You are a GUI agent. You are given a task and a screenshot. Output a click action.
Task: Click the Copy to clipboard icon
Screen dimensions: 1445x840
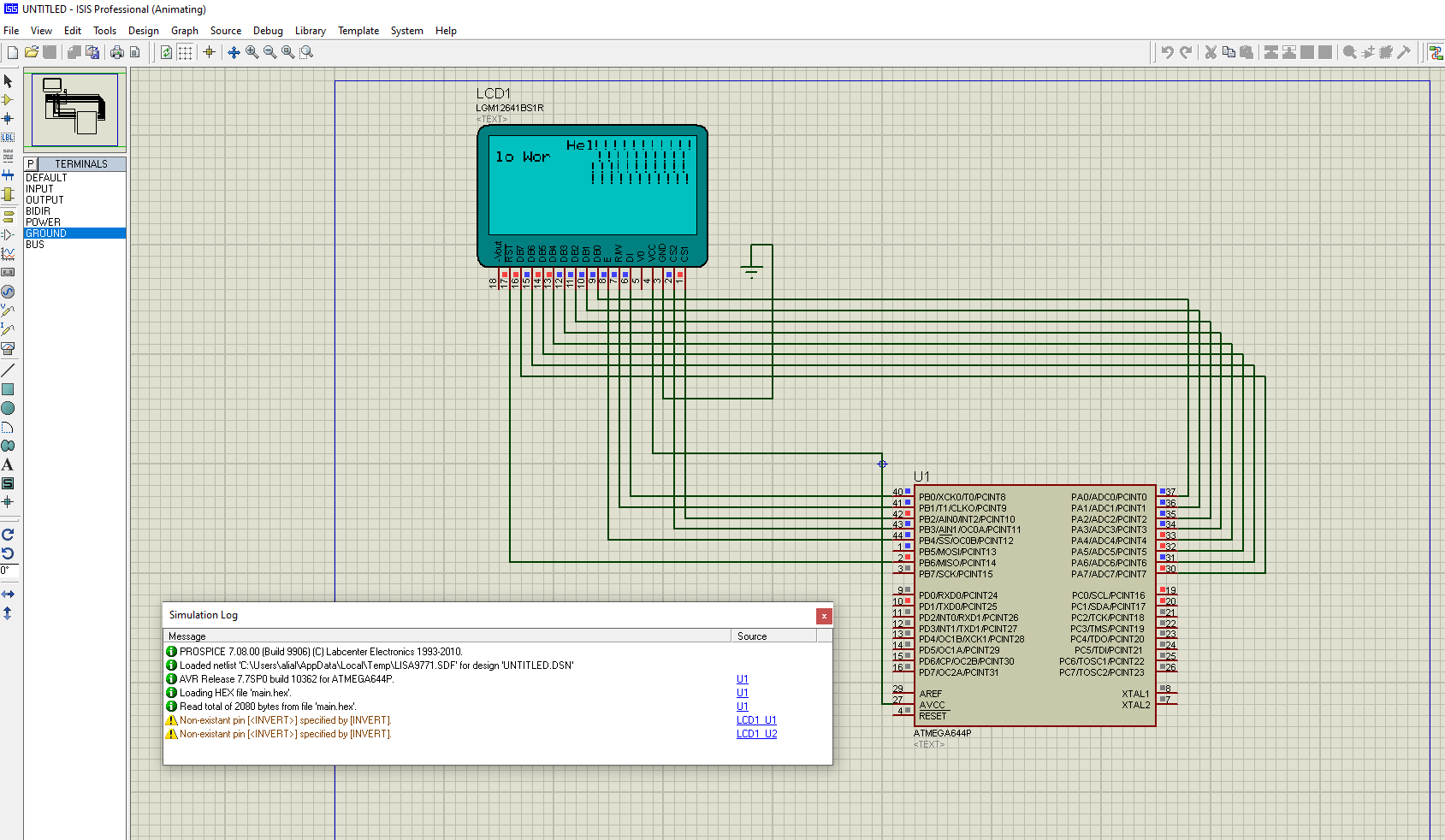pyautogui.click(x=1229, y=52)
